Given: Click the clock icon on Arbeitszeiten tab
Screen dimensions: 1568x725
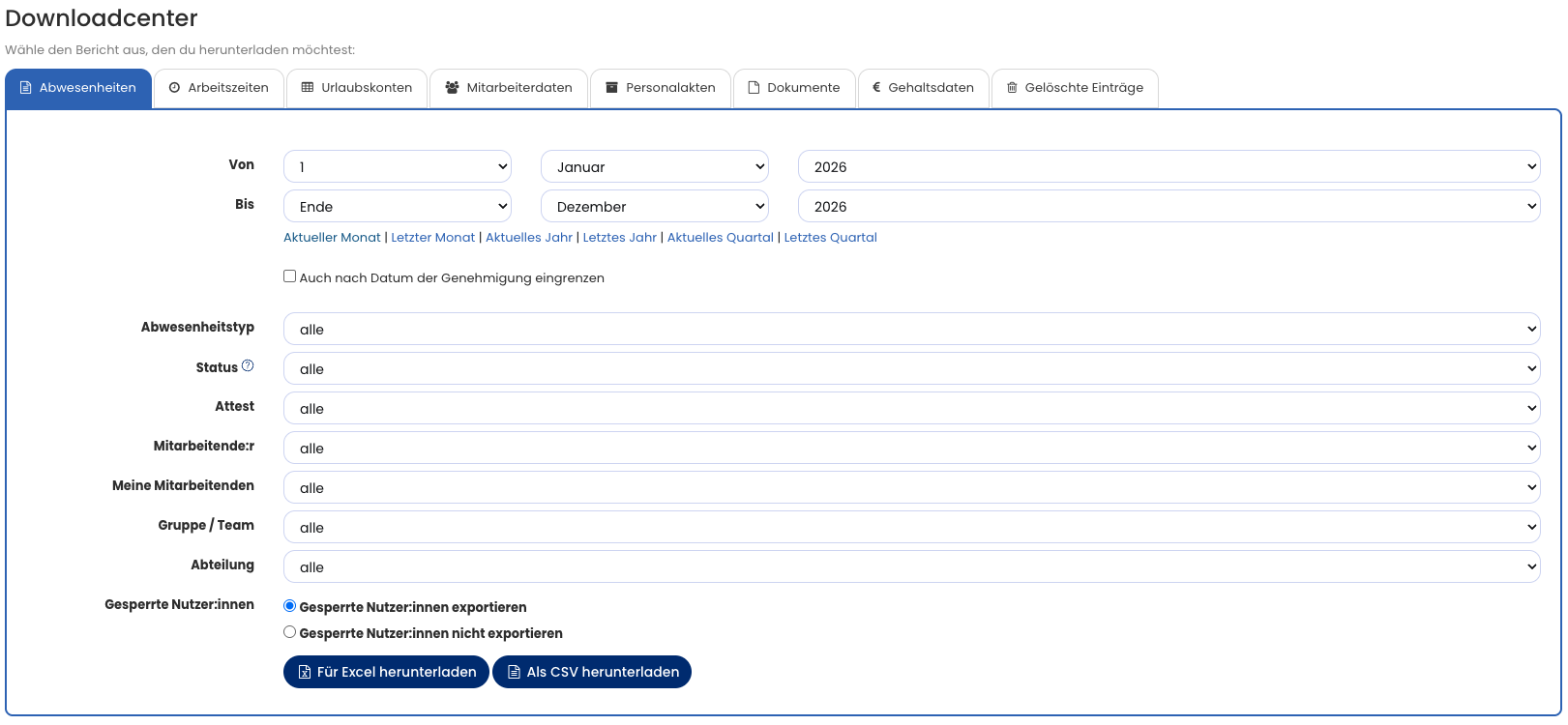Looking at the screenshot, I should point(175,88).
